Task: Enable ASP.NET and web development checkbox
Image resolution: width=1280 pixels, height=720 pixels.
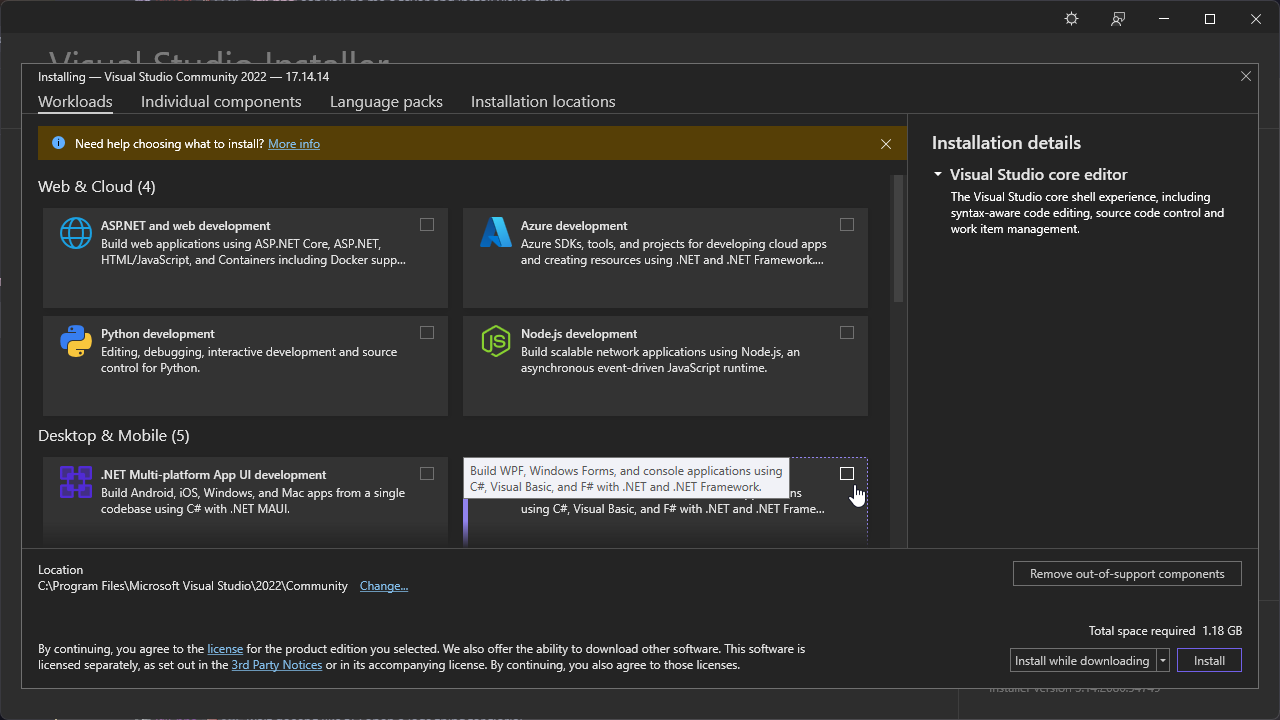Action: coord(427,225)
